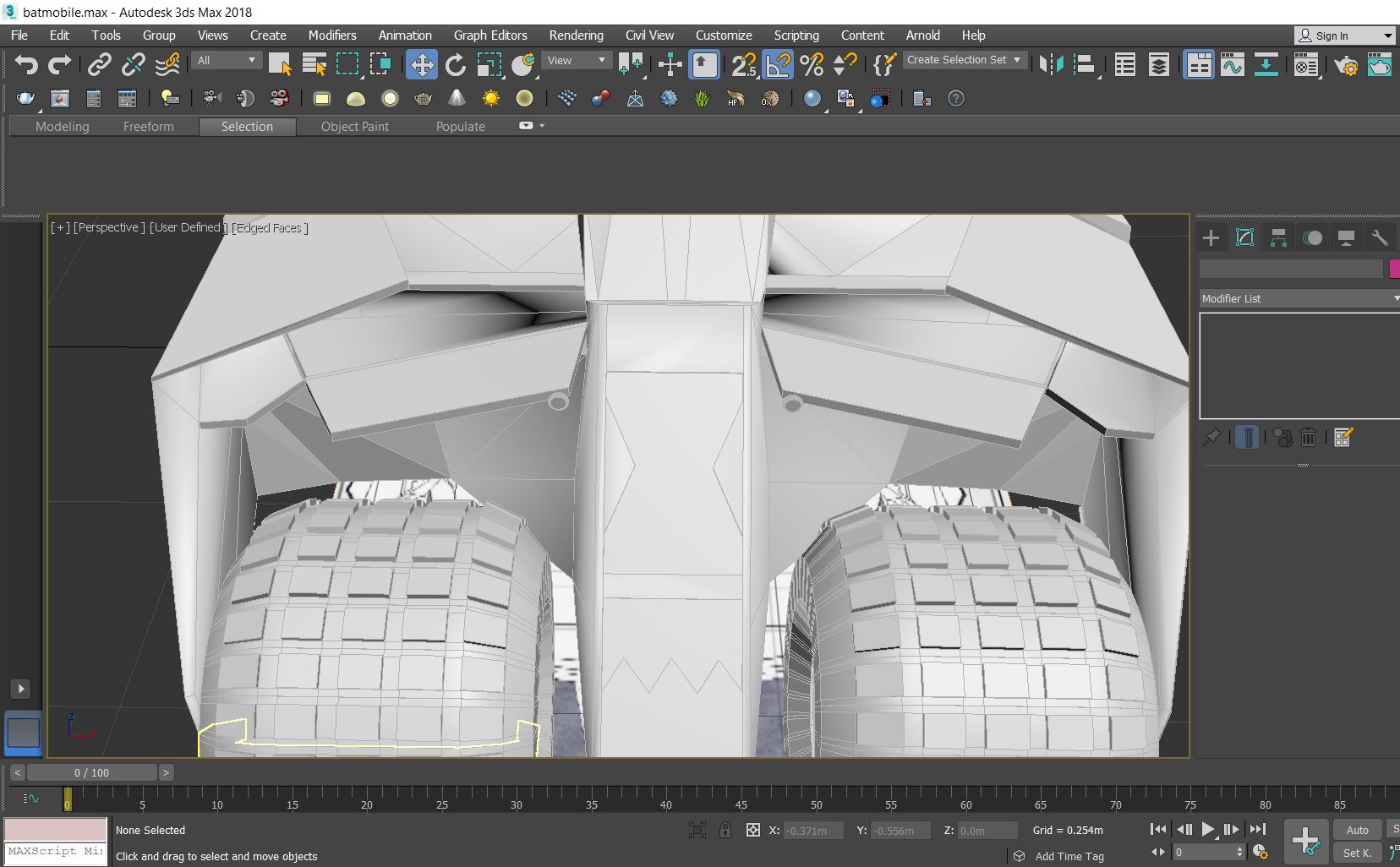The width and height of the screenshot is (1400, 867).
Task: Click the Align tool icon
Action: pyautogui.click(x=1085, y=64)
